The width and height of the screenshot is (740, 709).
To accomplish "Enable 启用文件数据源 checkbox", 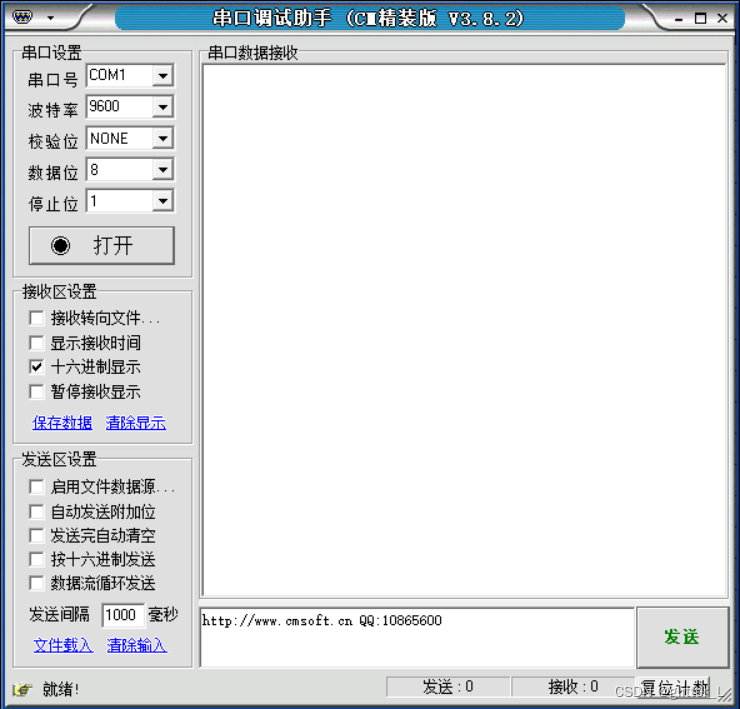I will [36, 487].
